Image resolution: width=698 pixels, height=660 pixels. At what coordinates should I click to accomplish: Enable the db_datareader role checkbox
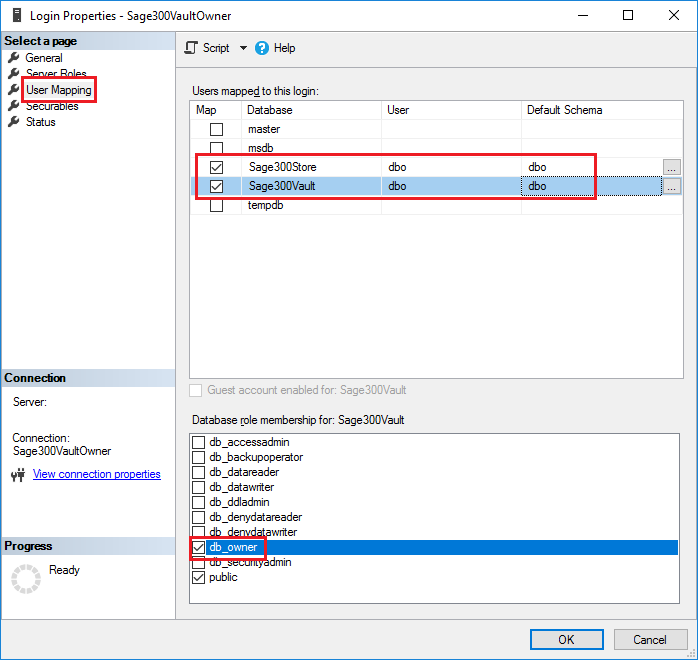[198, 472]
